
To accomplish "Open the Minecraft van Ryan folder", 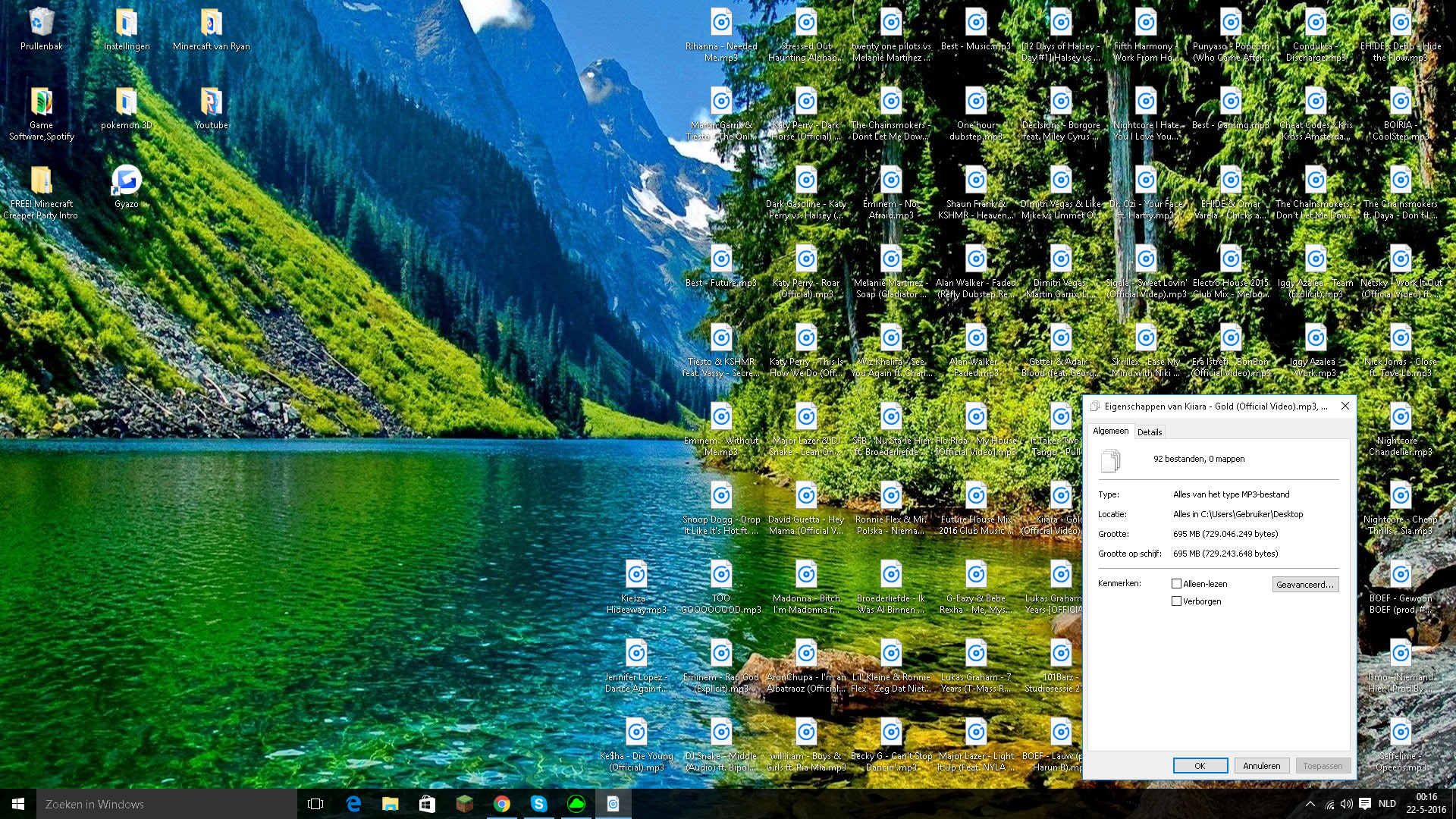I will 212,30.
